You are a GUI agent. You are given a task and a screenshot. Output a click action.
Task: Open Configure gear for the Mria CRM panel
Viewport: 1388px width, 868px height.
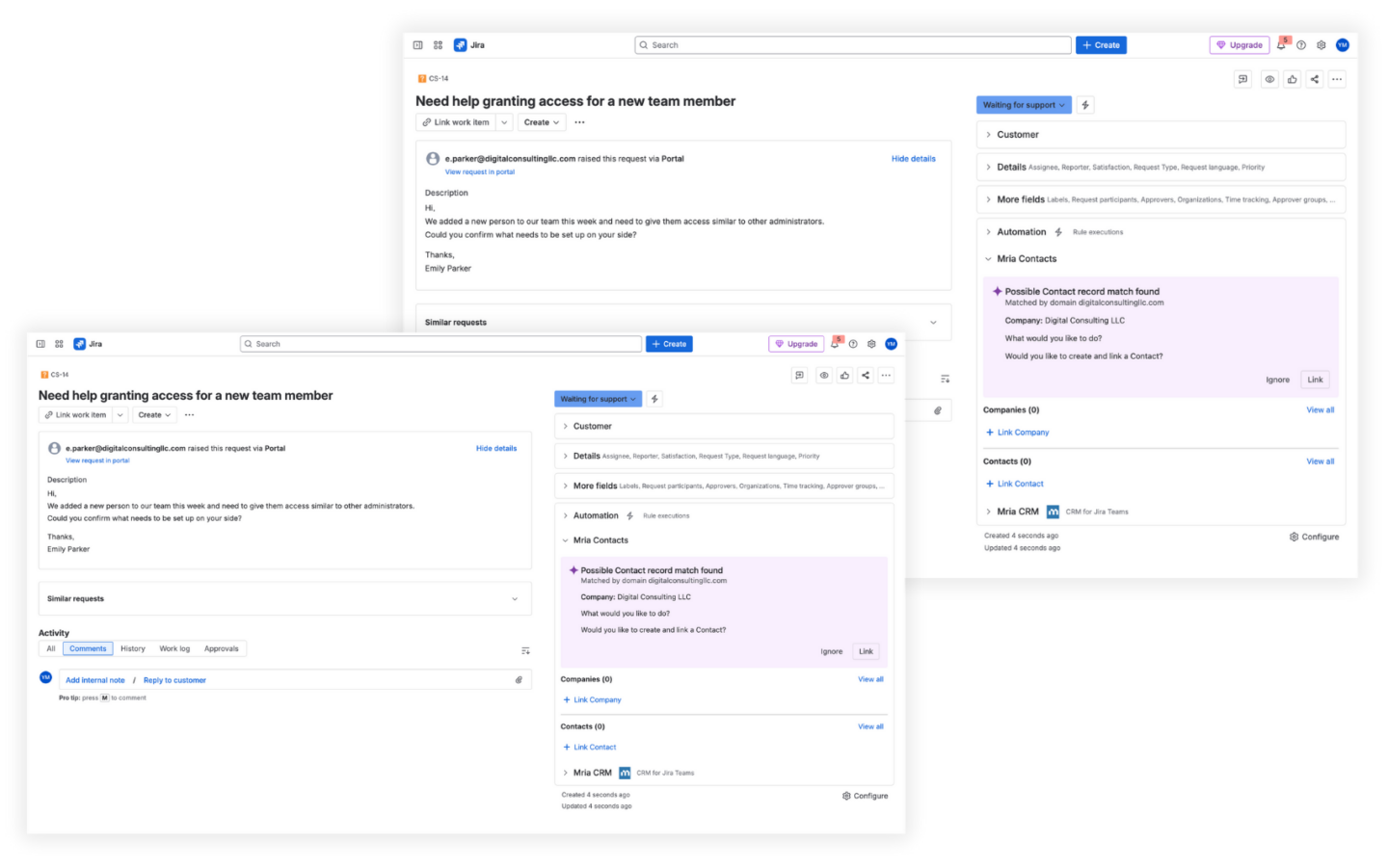coord(865,796)
